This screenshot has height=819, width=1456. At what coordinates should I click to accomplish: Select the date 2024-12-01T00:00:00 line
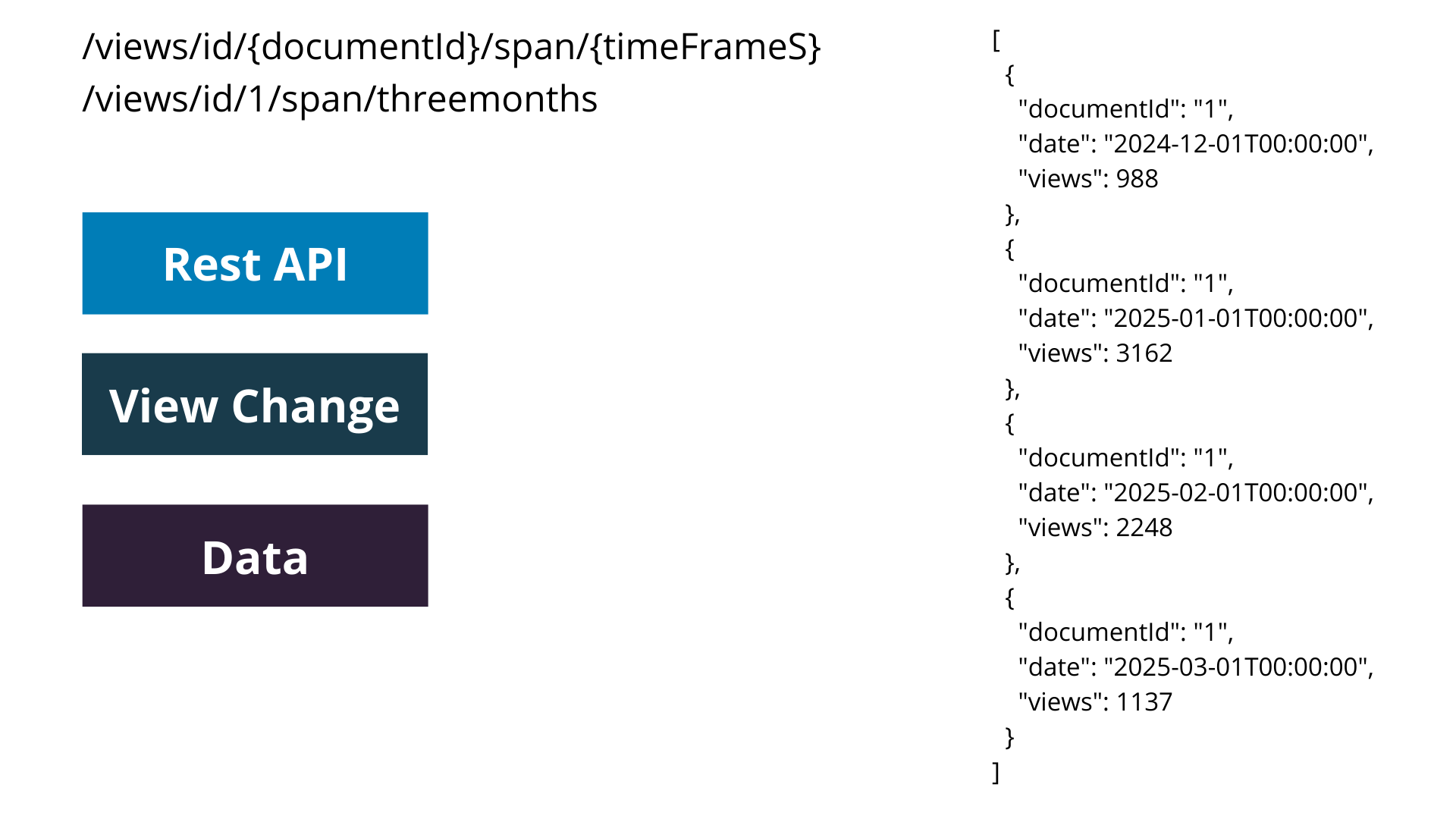tap(1196, 144)
